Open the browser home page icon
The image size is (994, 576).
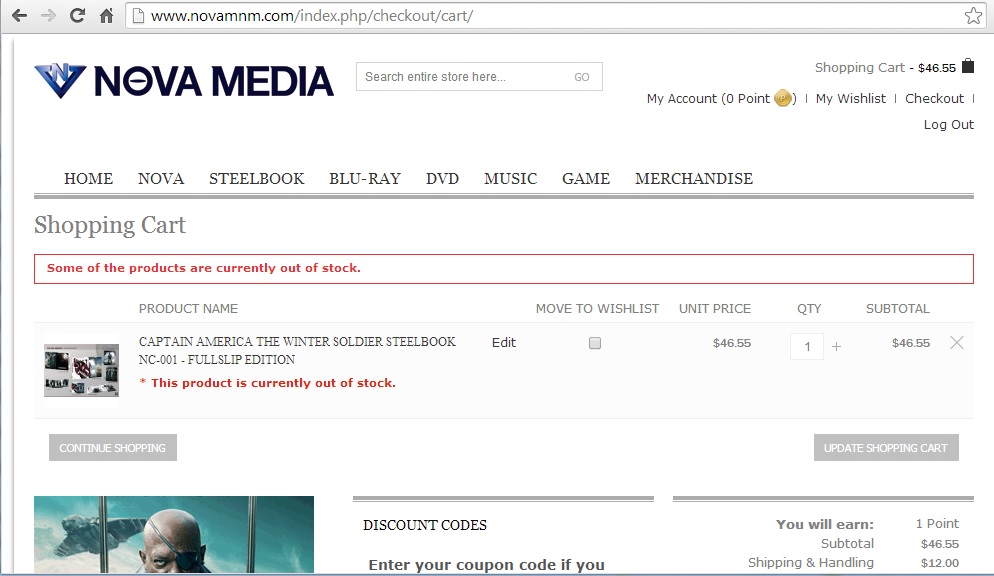(x=106, y=15)
